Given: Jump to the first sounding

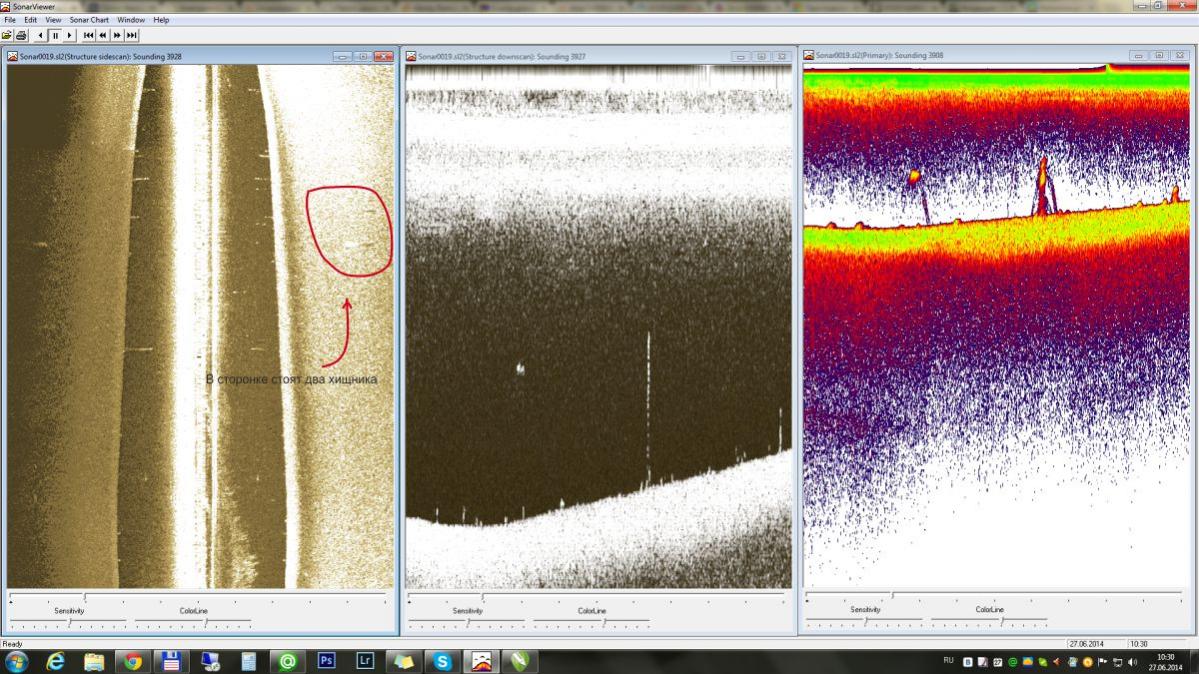Looking at the screenshot, I should coord(88,35).
